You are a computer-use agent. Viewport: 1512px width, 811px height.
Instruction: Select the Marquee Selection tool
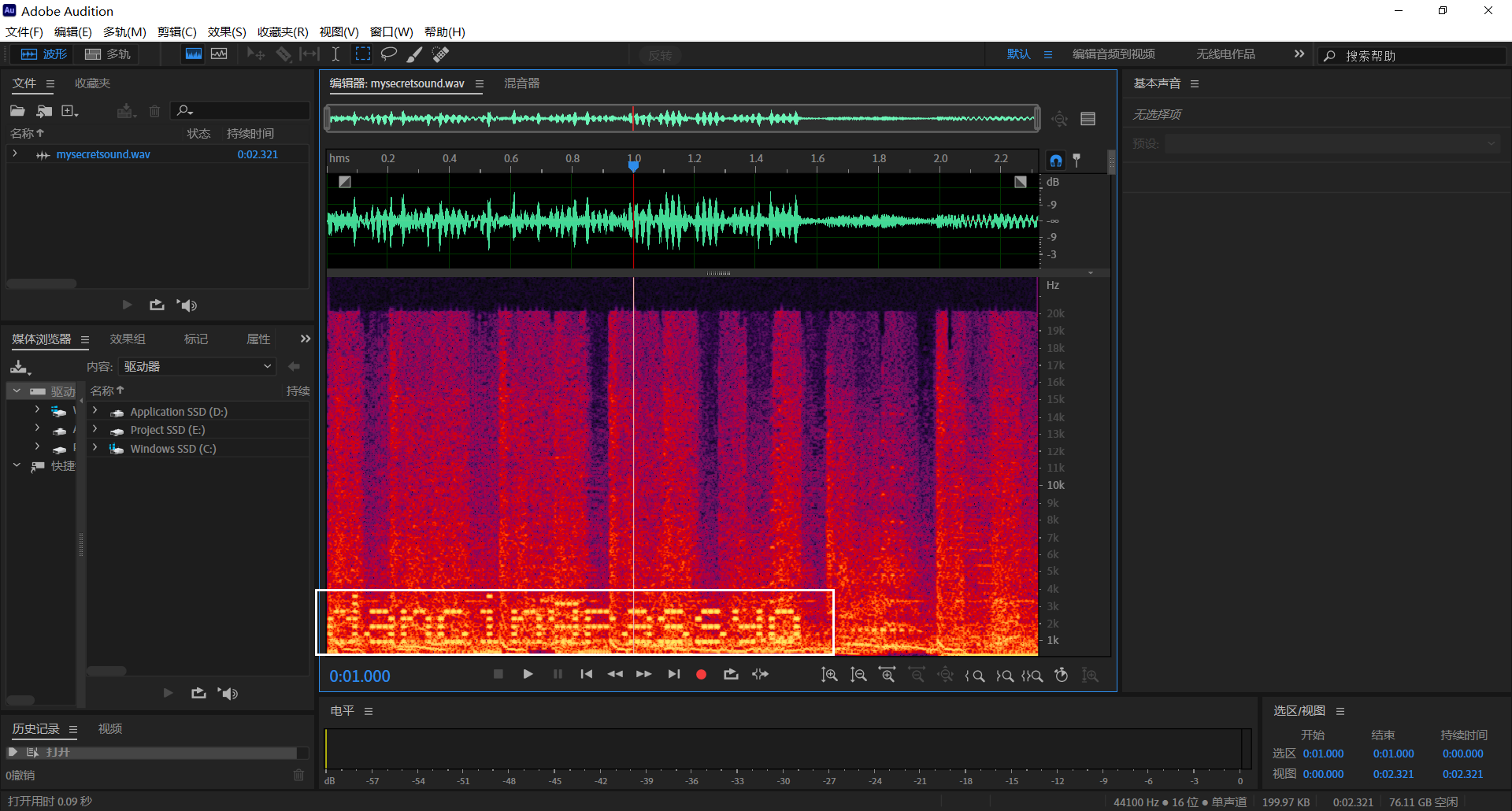coord(362,54)
